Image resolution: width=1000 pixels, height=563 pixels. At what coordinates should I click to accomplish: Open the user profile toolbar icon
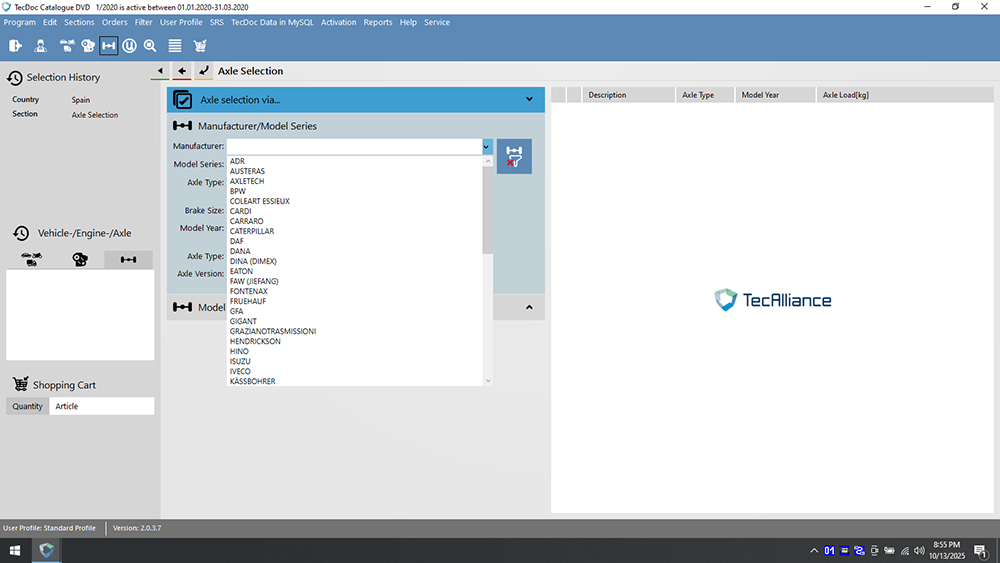pyautogui.click(x=41, y=45)
